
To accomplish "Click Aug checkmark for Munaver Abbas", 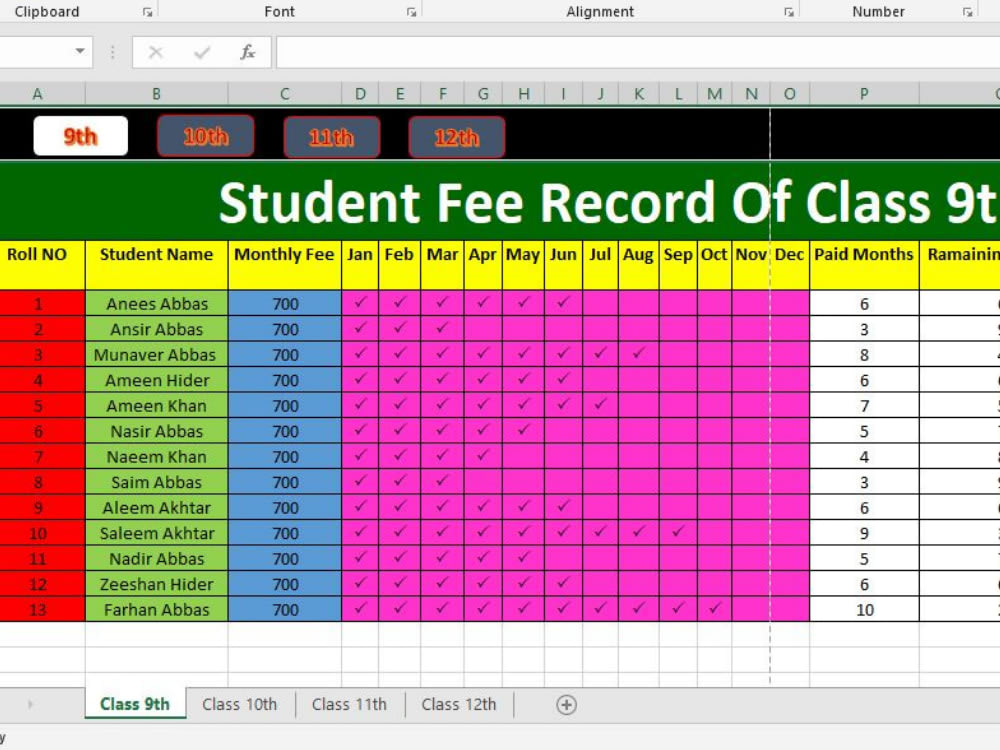I will pyautogui.click(x=639, y=354).
